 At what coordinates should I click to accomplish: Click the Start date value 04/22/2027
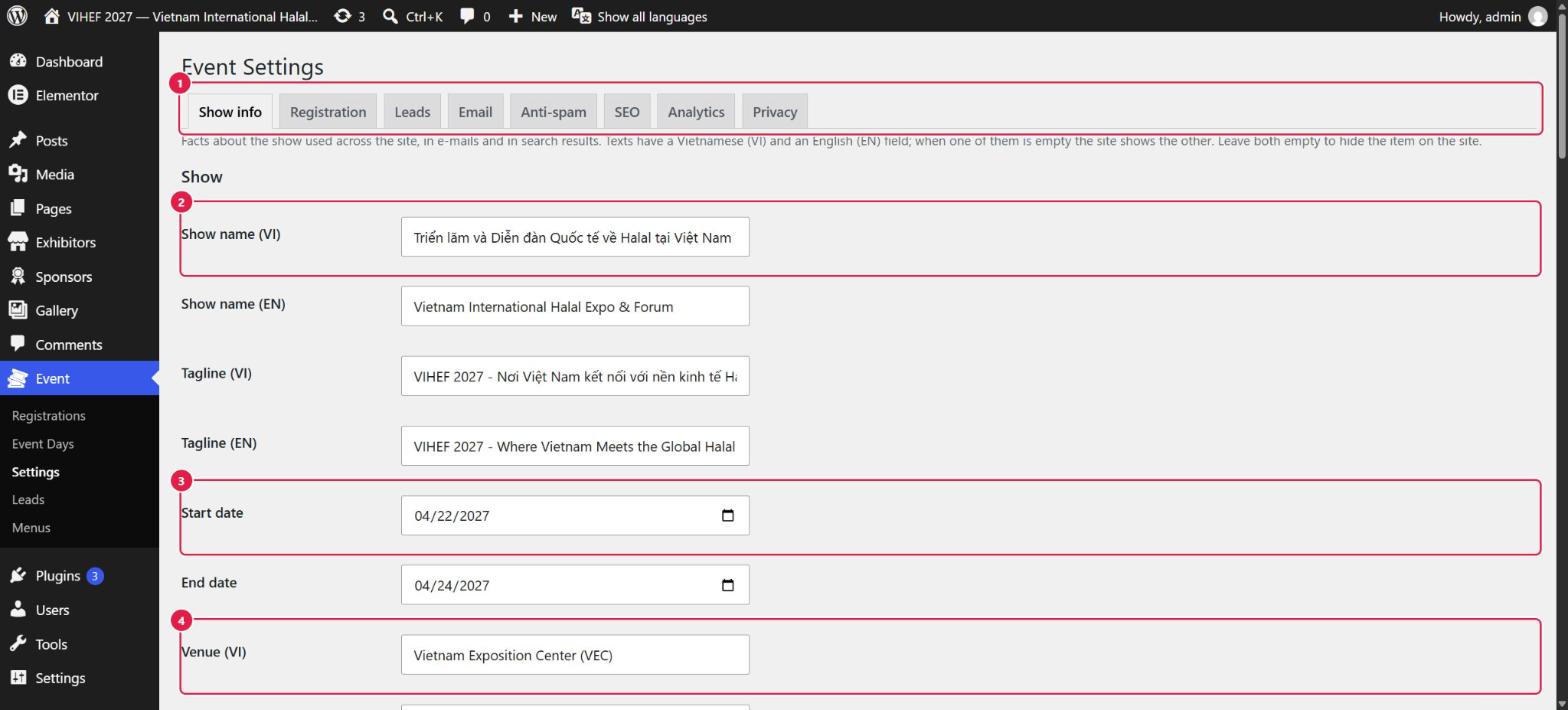452,516
